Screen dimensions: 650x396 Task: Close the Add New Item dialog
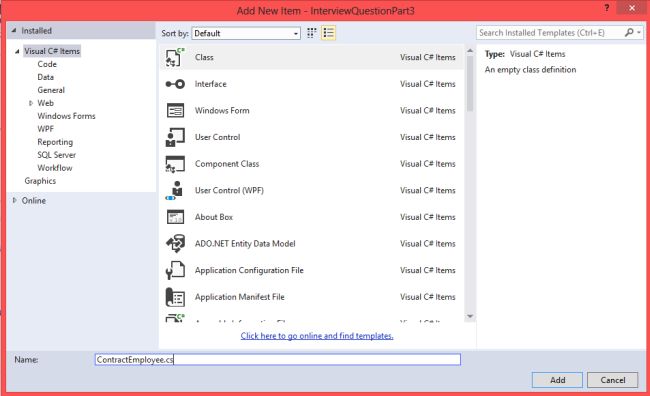point(632,8)
